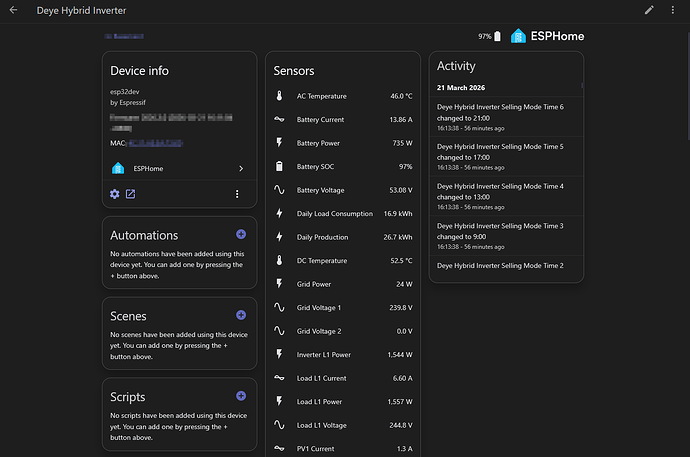This screenshot has width=690, height=457.
Task: Visit device via open-external icon
Action: pyautogui.click(x=130, y=194)
